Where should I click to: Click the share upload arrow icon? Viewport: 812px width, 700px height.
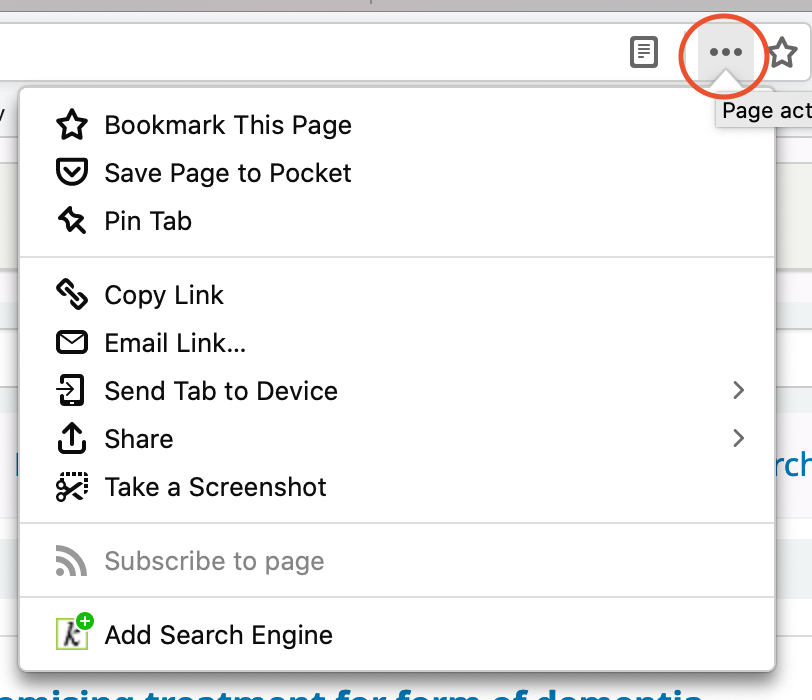click(x=72, y=439)
